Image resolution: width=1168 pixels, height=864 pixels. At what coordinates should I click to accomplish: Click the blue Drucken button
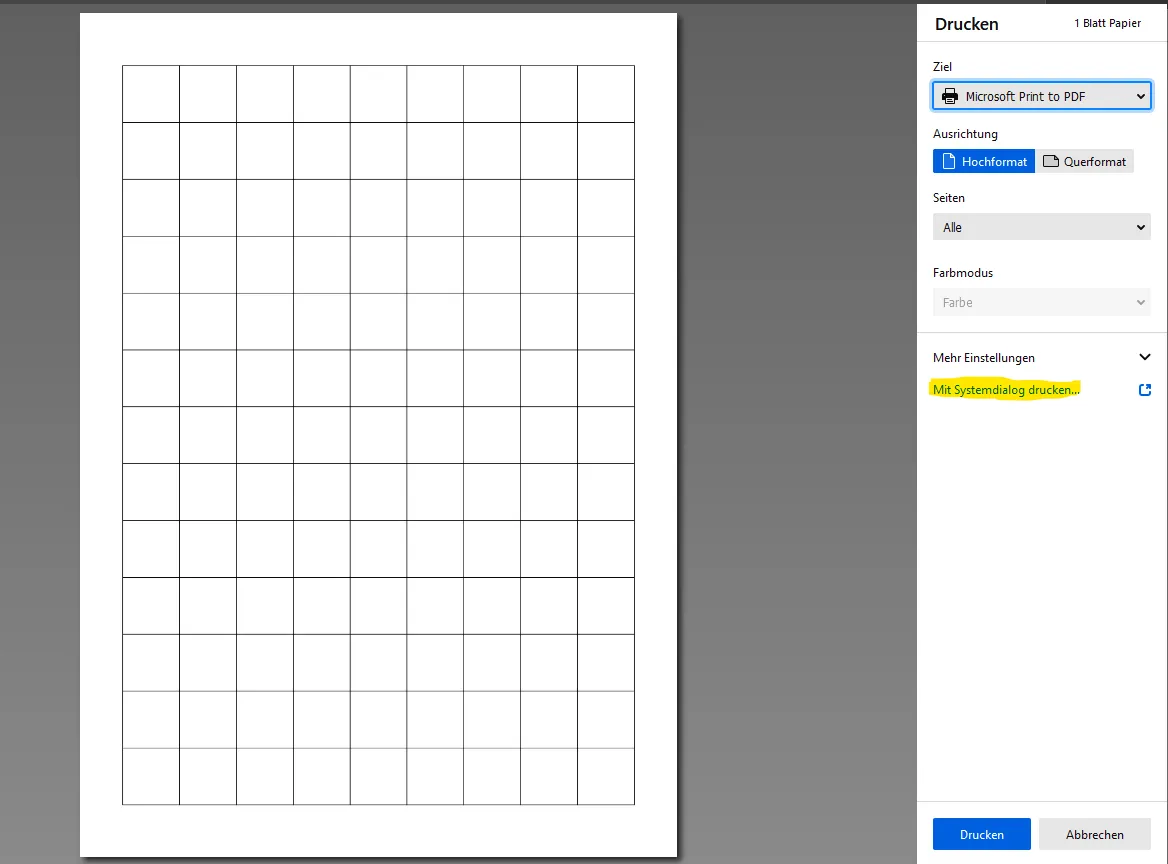[982, 834]
